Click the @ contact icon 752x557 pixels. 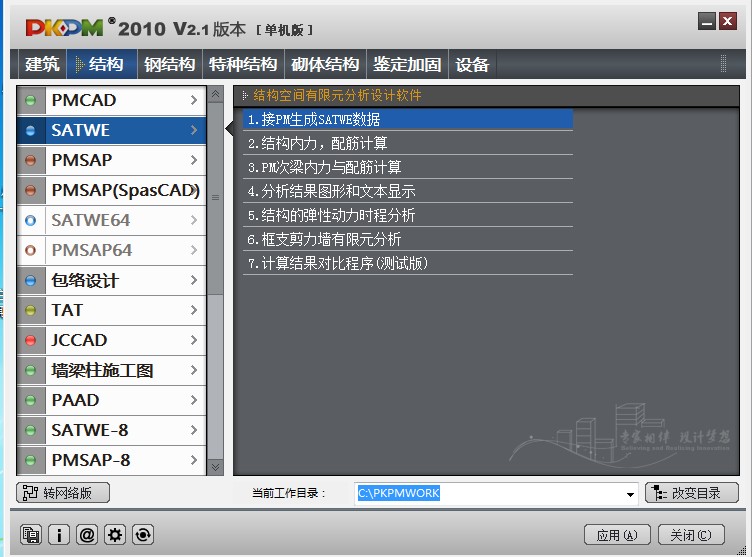tap(87, 535)
